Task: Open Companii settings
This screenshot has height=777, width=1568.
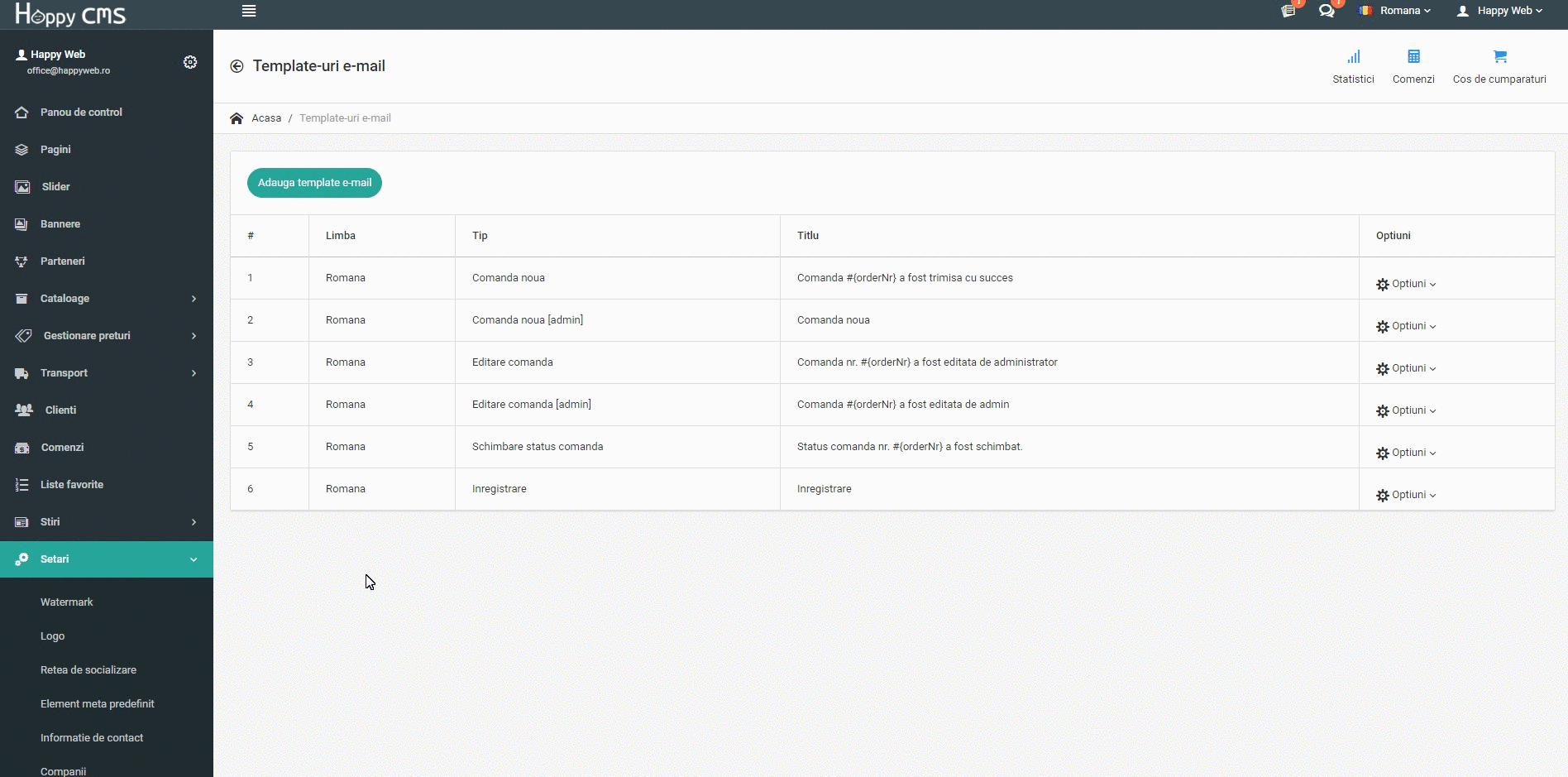Action: click(x=64, y=770)
